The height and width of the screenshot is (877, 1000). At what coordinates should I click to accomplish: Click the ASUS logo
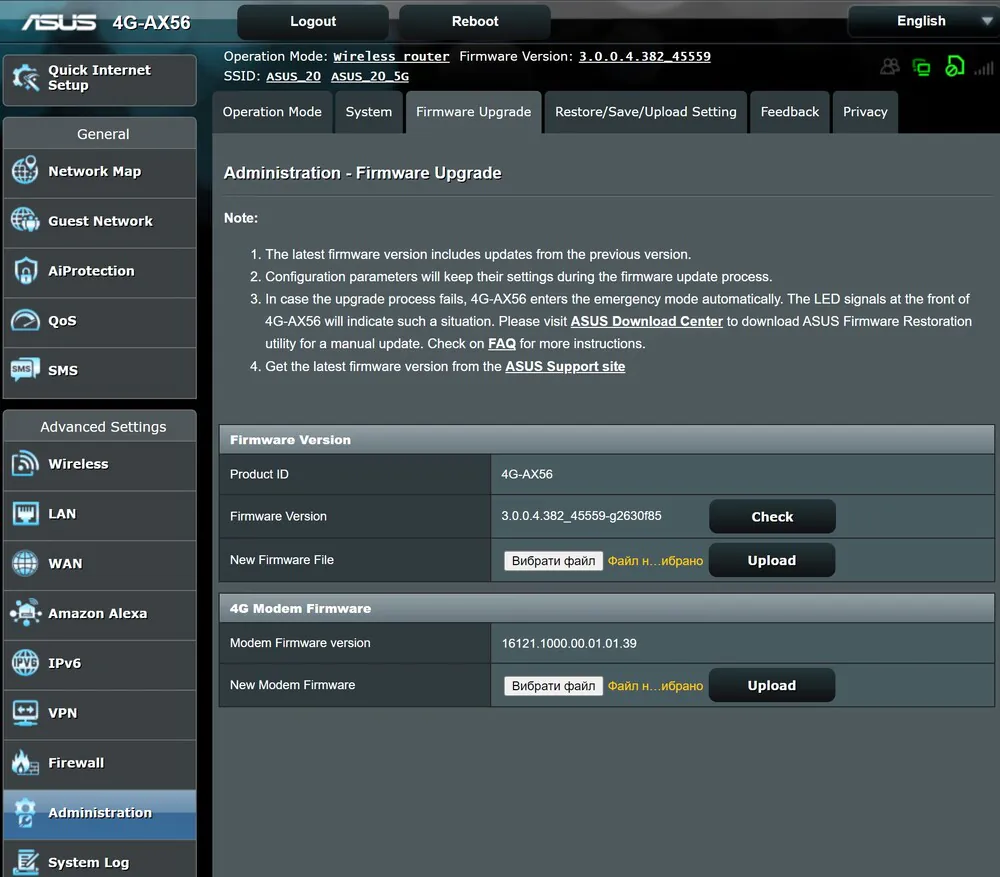click(59, 22)
